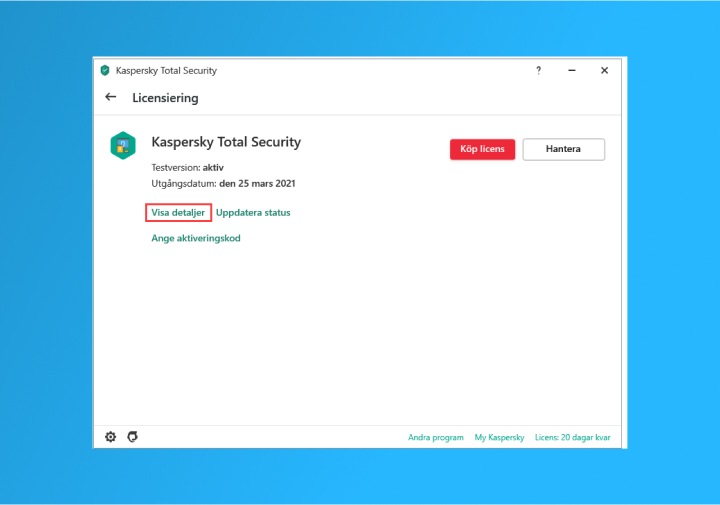The image size is (720, 505).
Task: Click the Kaspersky shield icon in title bar
Action: pos(105,71)
